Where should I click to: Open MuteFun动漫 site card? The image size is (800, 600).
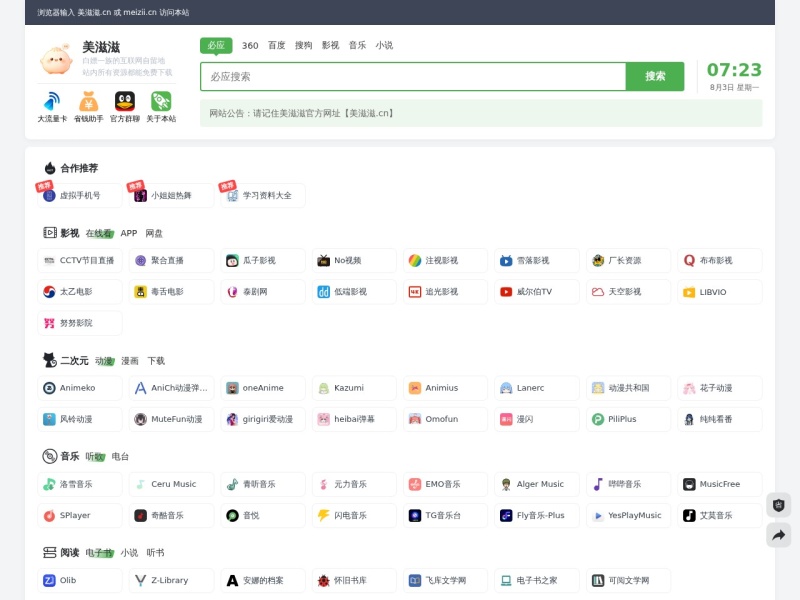coord(171,419)
